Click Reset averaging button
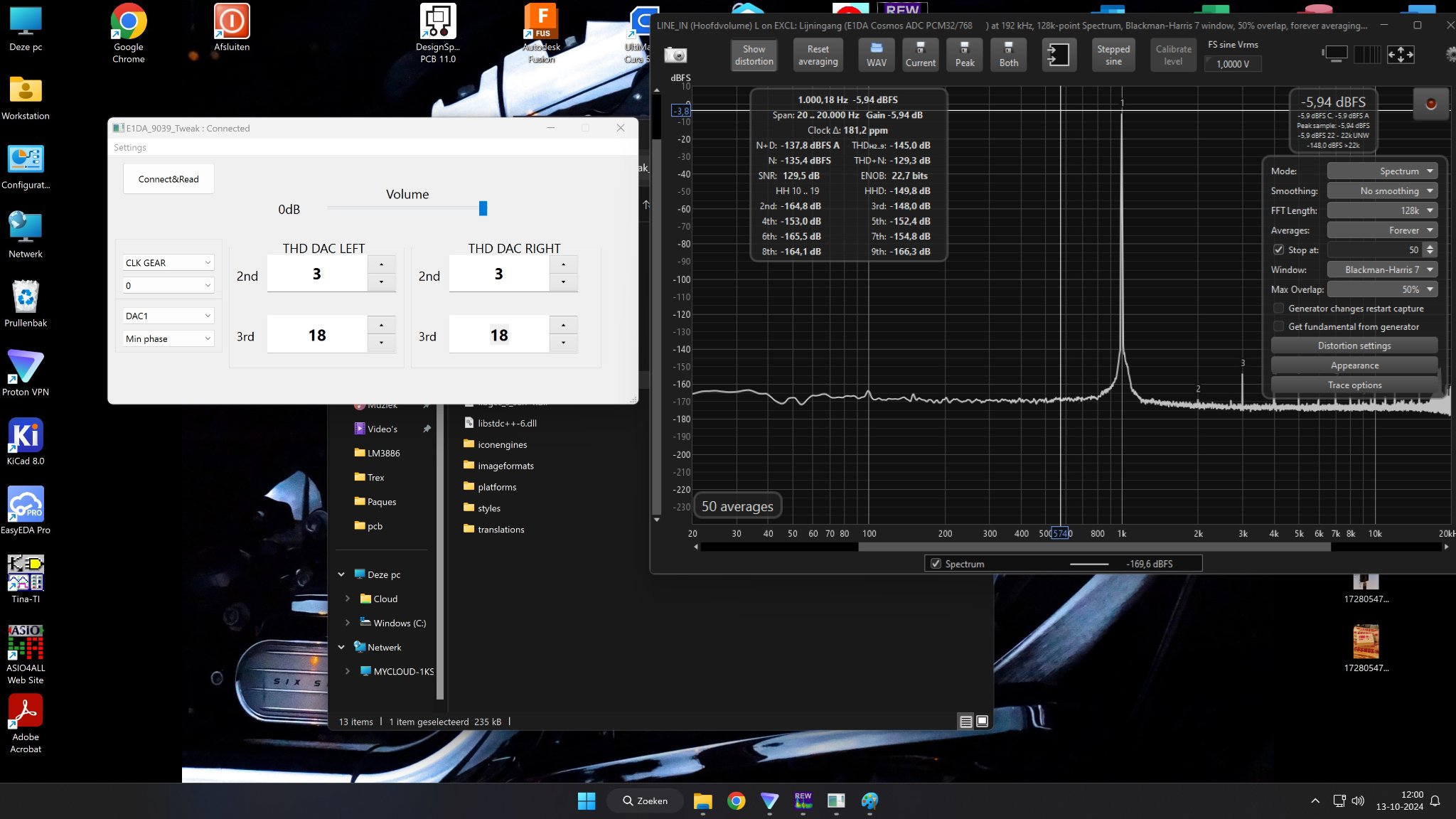Viewport: 1456px width, 819px height. point(818,55)
